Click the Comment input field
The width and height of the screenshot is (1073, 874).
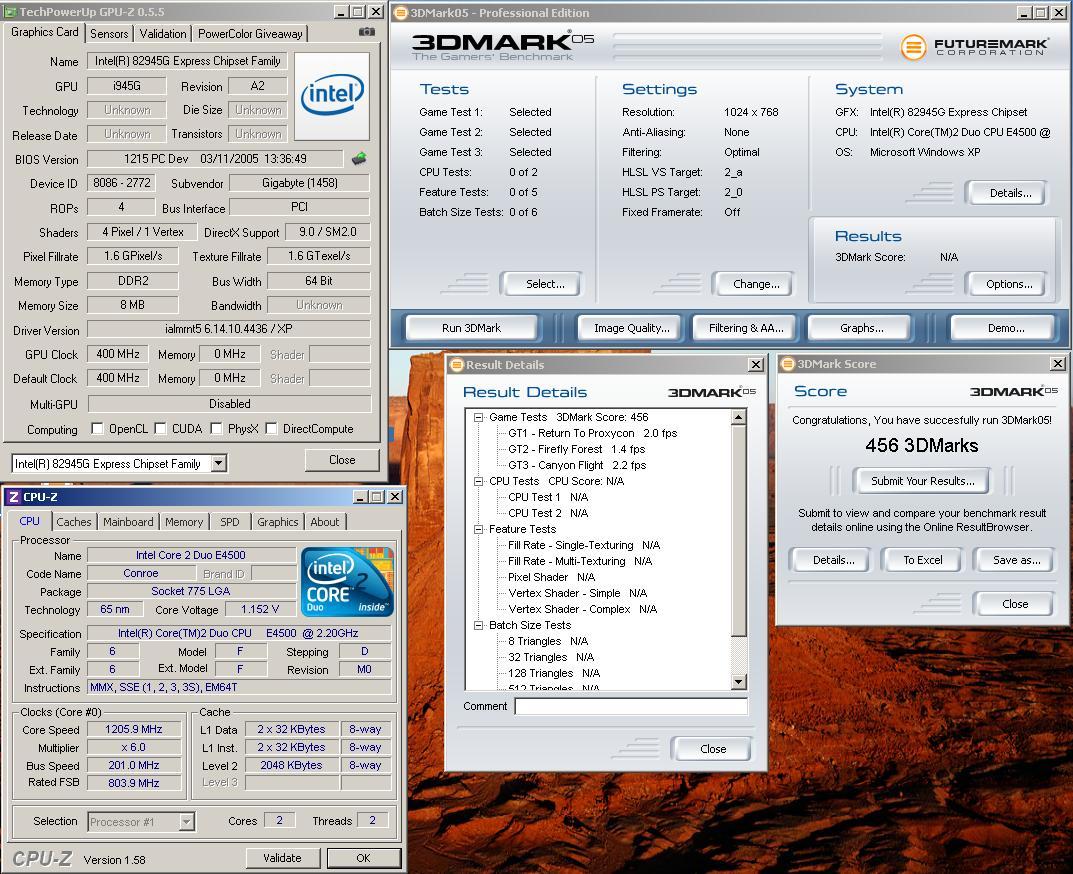pyautogui.click(x=630, y=706)
